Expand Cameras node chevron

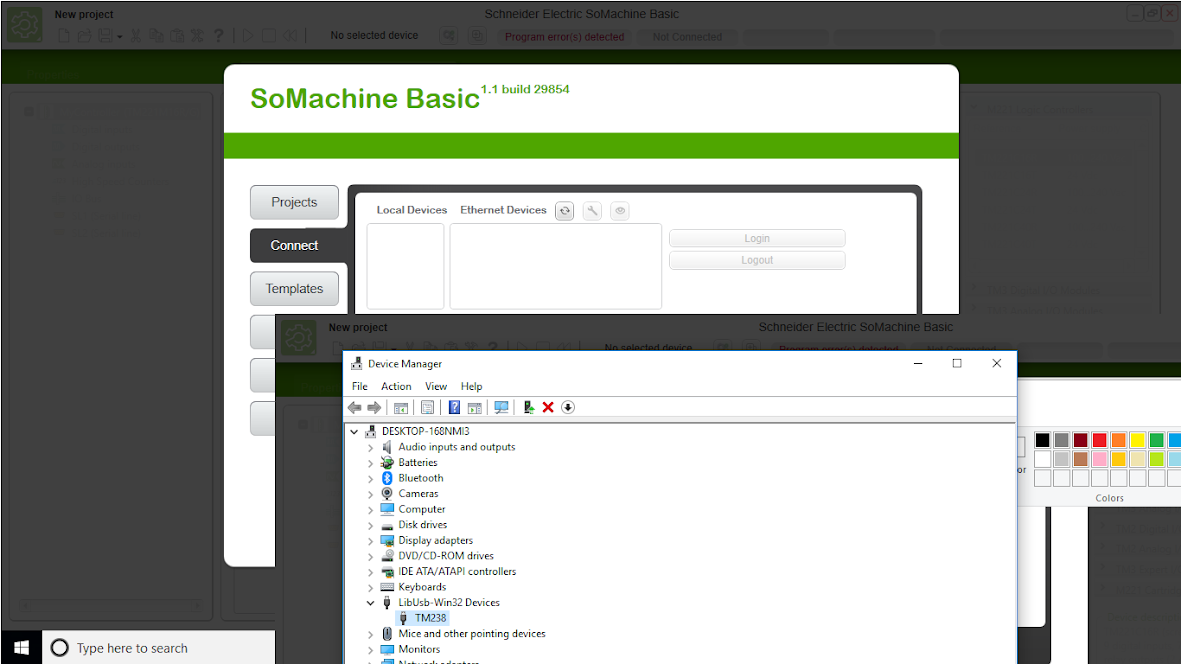click(x=371, y=494)
